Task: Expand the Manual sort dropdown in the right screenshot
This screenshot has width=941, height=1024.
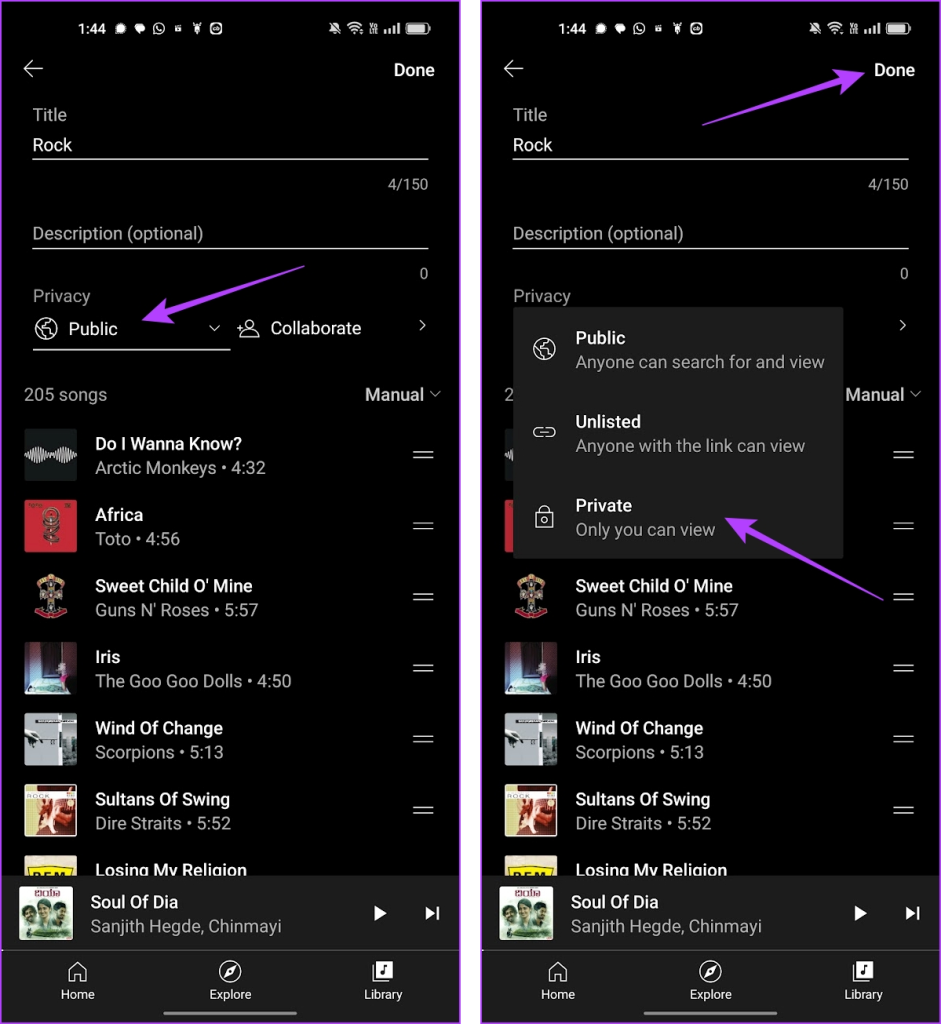Action: pyautogui.click(x=883, y=395)
